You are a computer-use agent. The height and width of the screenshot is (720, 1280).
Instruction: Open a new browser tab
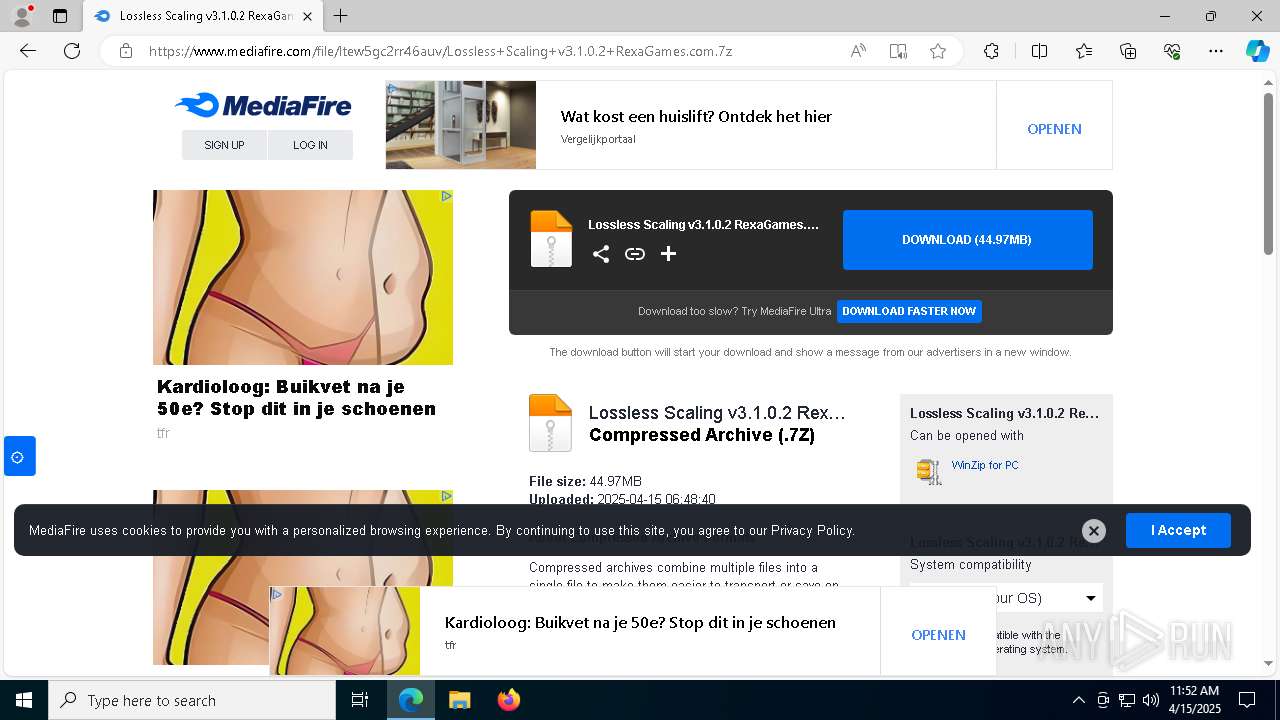click(x=341, y=16)
